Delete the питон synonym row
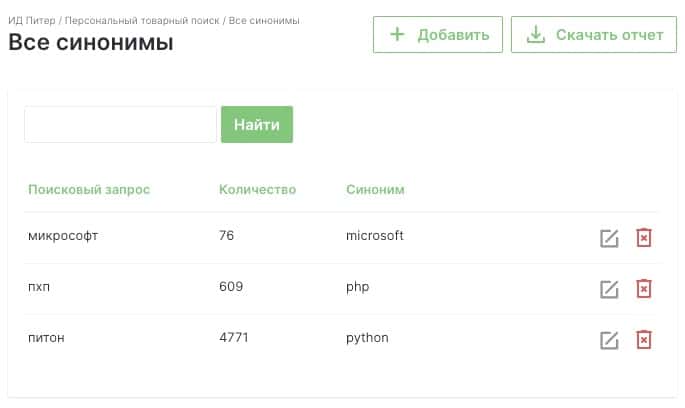The image size is (685, 408). click(x=644, y=340)
